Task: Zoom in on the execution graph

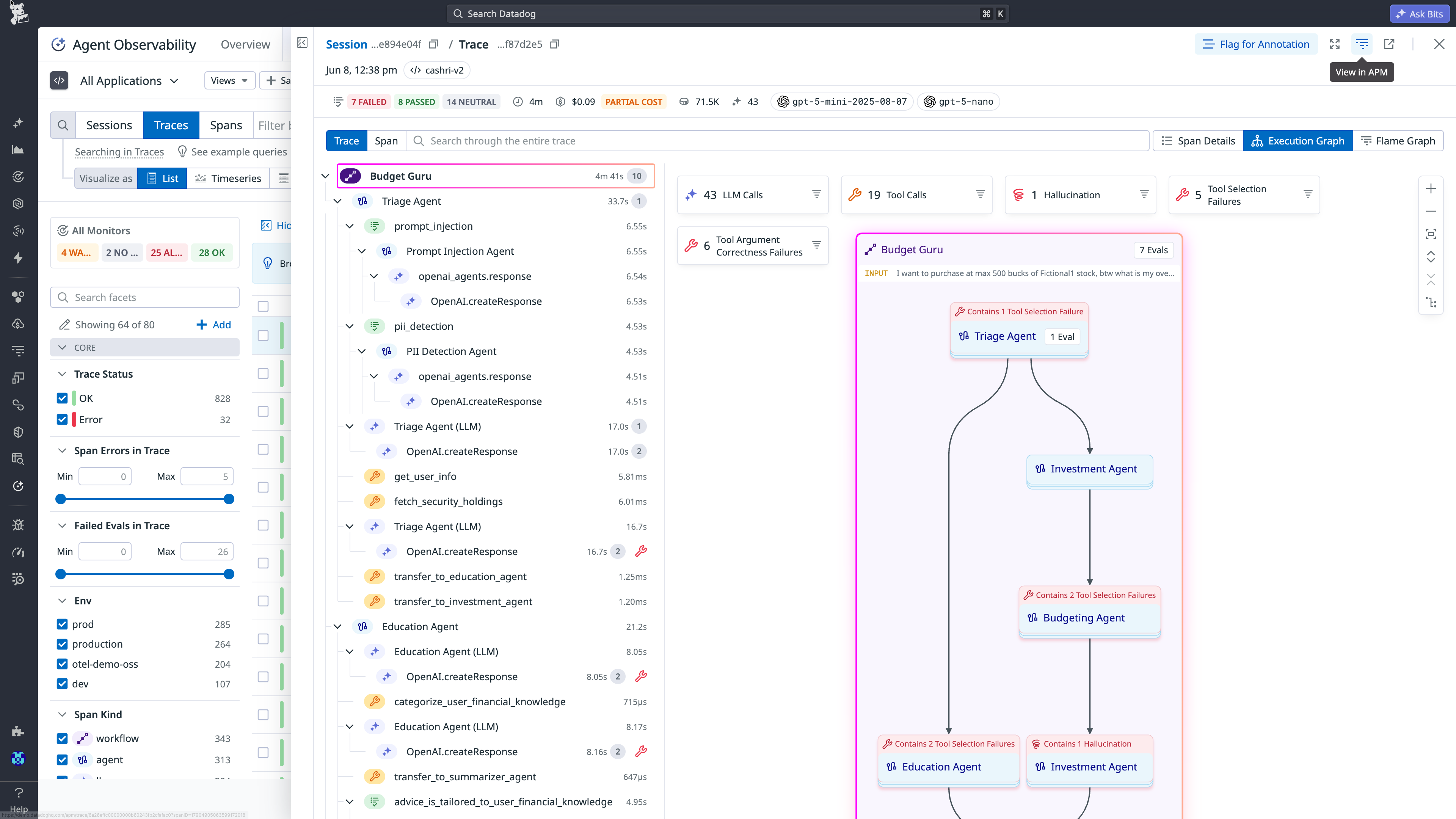Action: 1431,189
